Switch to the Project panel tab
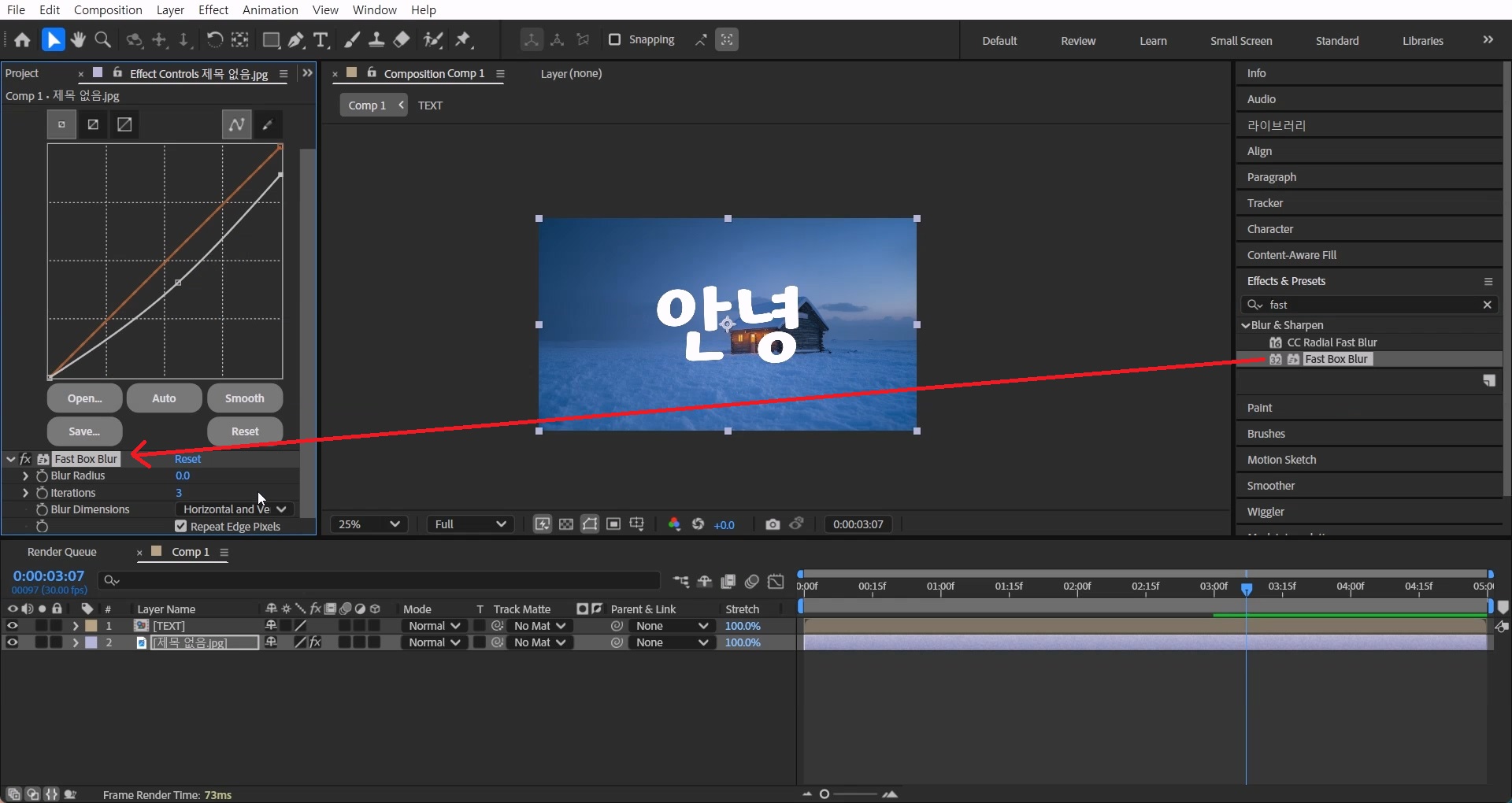The height and width of the screenshot is (803, 1512). pos(22,73)
